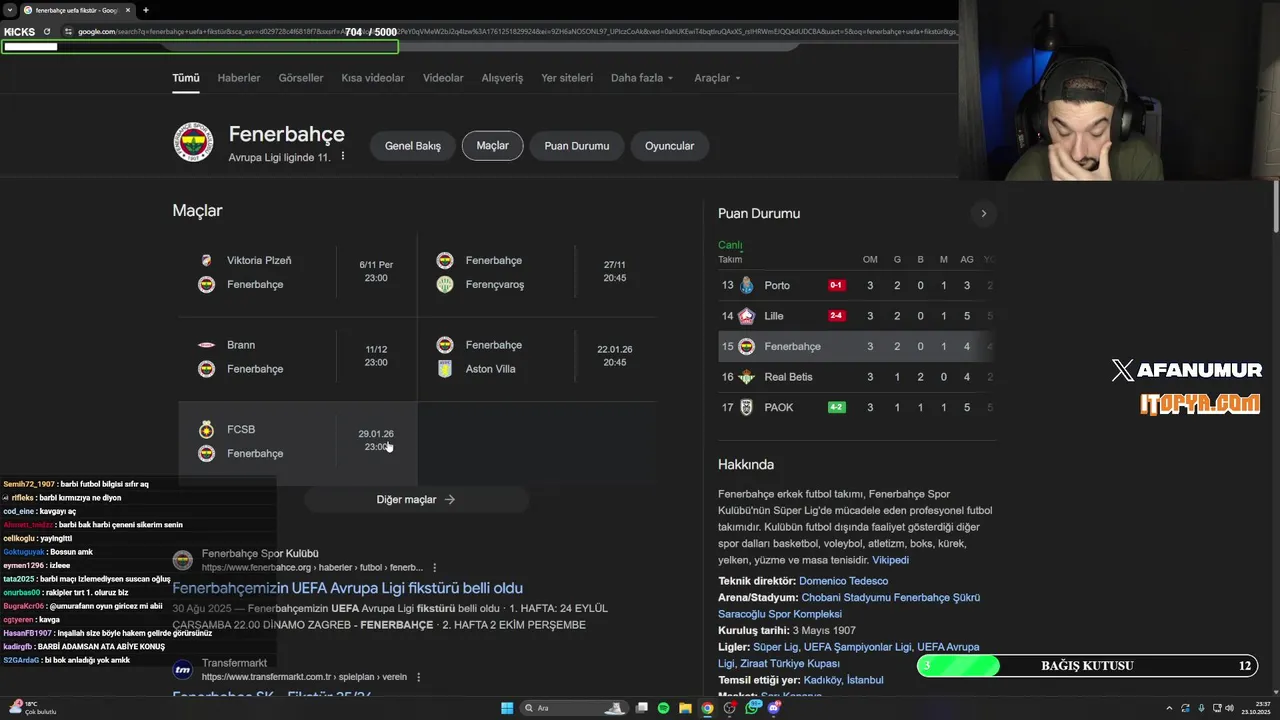Open the options menu for the Transfermarkt result
This screenshot has height=720, width=1280.
point(419,677)
